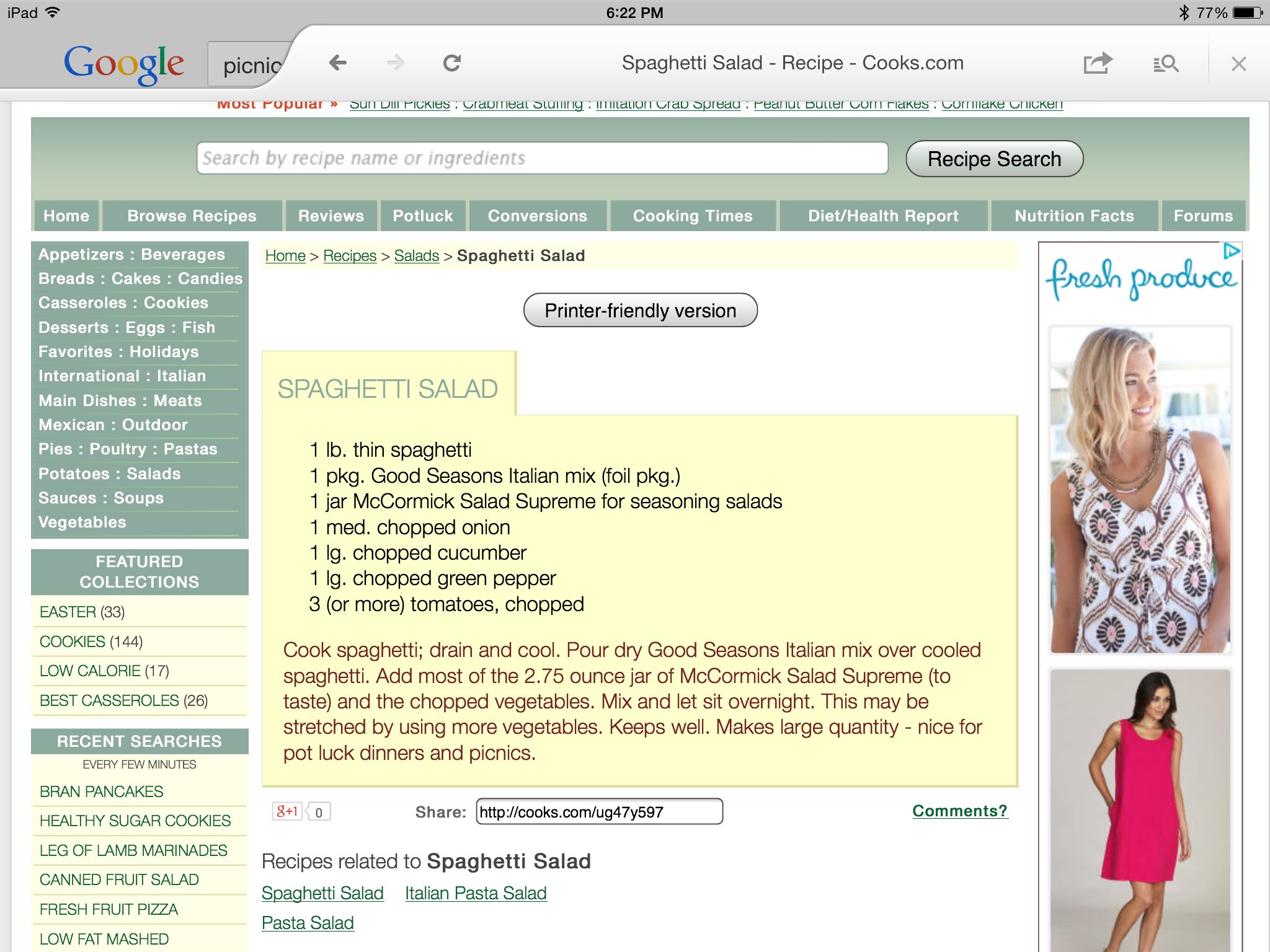Viewport: 1270px width, 952px height.
Task: Click the Browse Recipes menu tab
Action: pyautogui.click(x=190, y=215)
